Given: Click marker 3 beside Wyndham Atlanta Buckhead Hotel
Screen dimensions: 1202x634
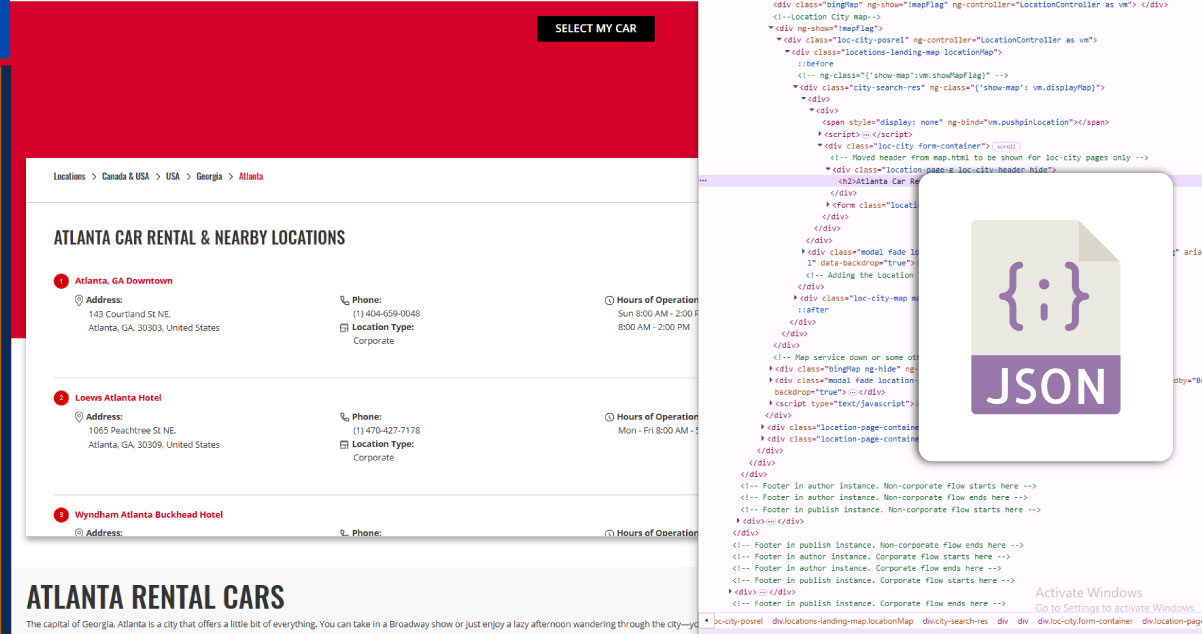Looking at the screenshot, I should click(x=61, y=514).
